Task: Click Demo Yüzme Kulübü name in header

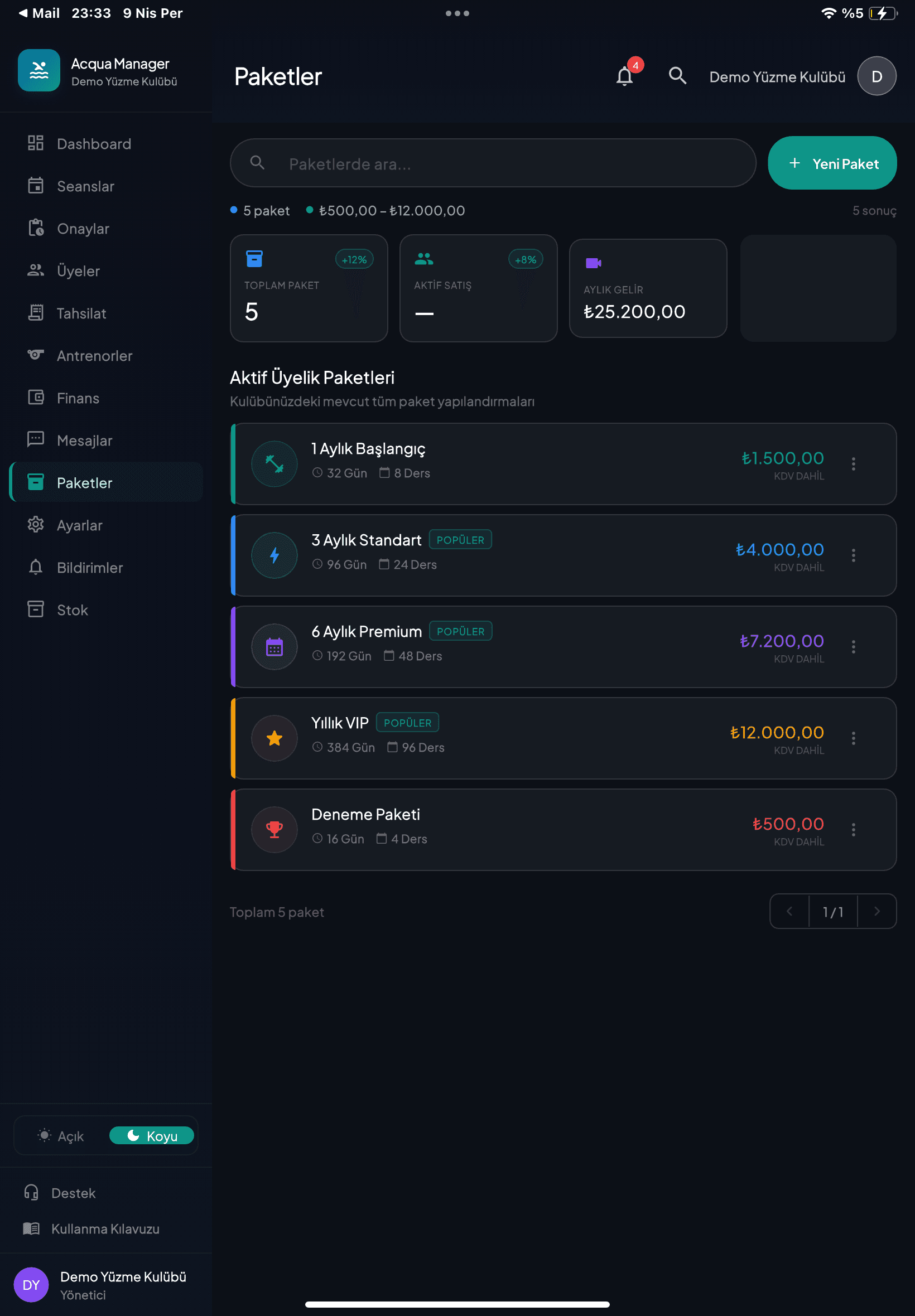Action: point(777,77)
